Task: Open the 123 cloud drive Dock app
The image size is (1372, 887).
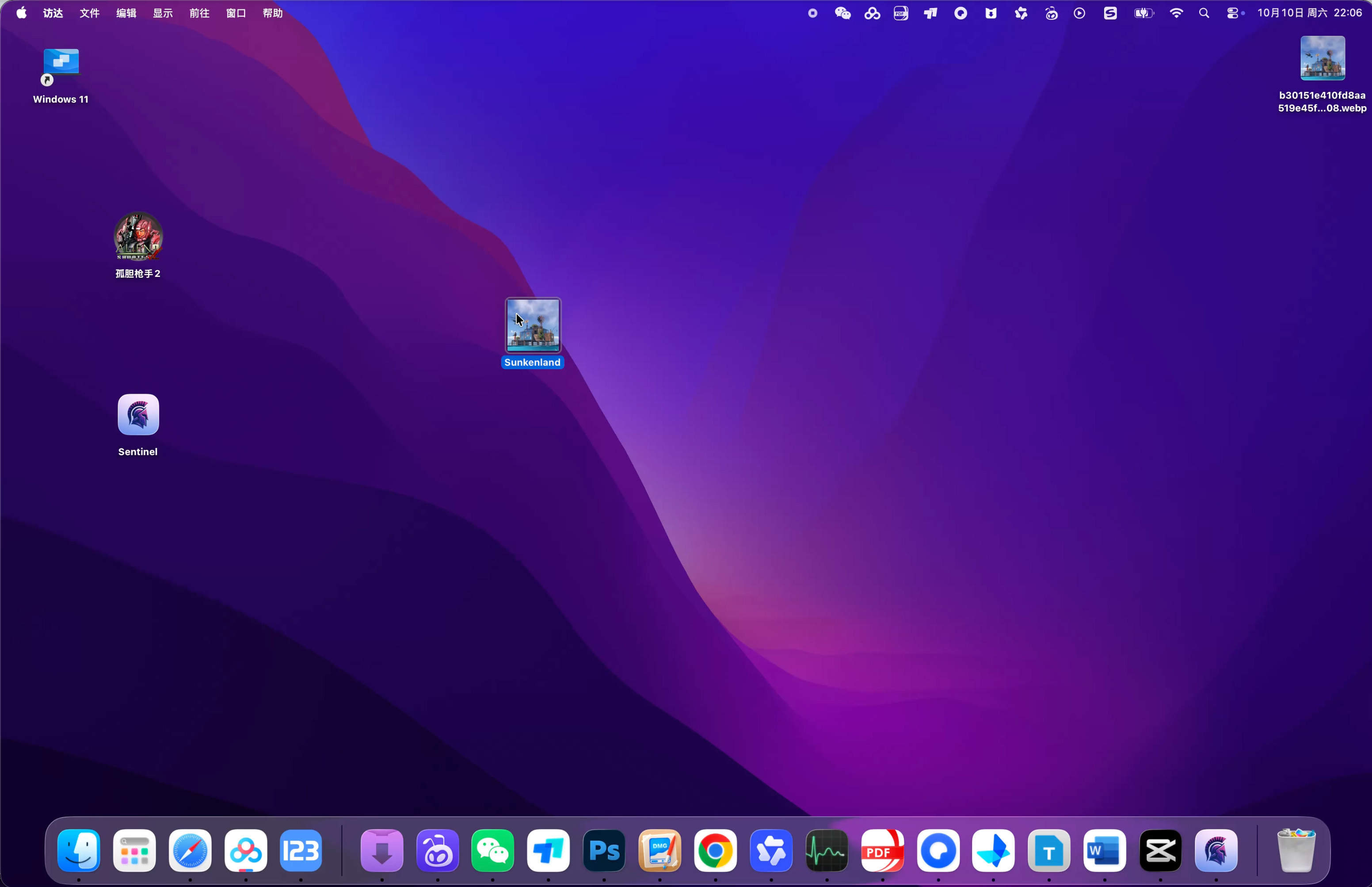Action: [301, 851]
